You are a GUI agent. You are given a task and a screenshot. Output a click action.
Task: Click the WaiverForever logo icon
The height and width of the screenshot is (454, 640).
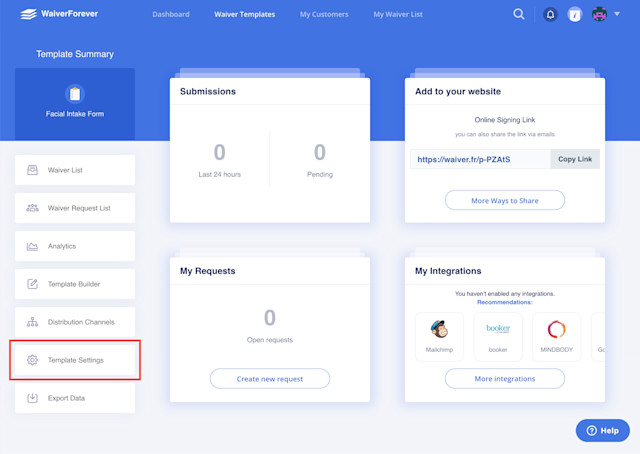click(28, 14)
